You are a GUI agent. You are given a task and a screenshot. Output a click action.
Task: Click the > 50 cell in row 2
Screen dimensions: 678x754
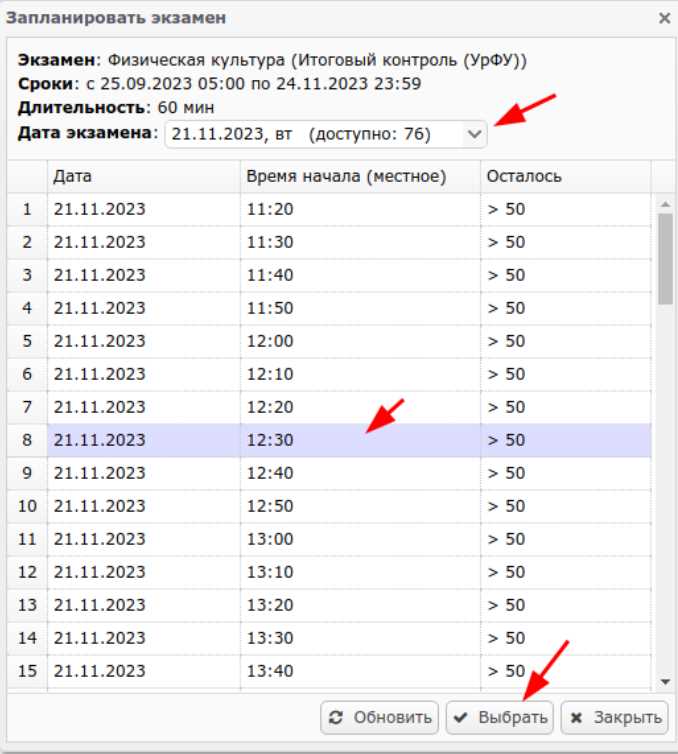point(565,242)
